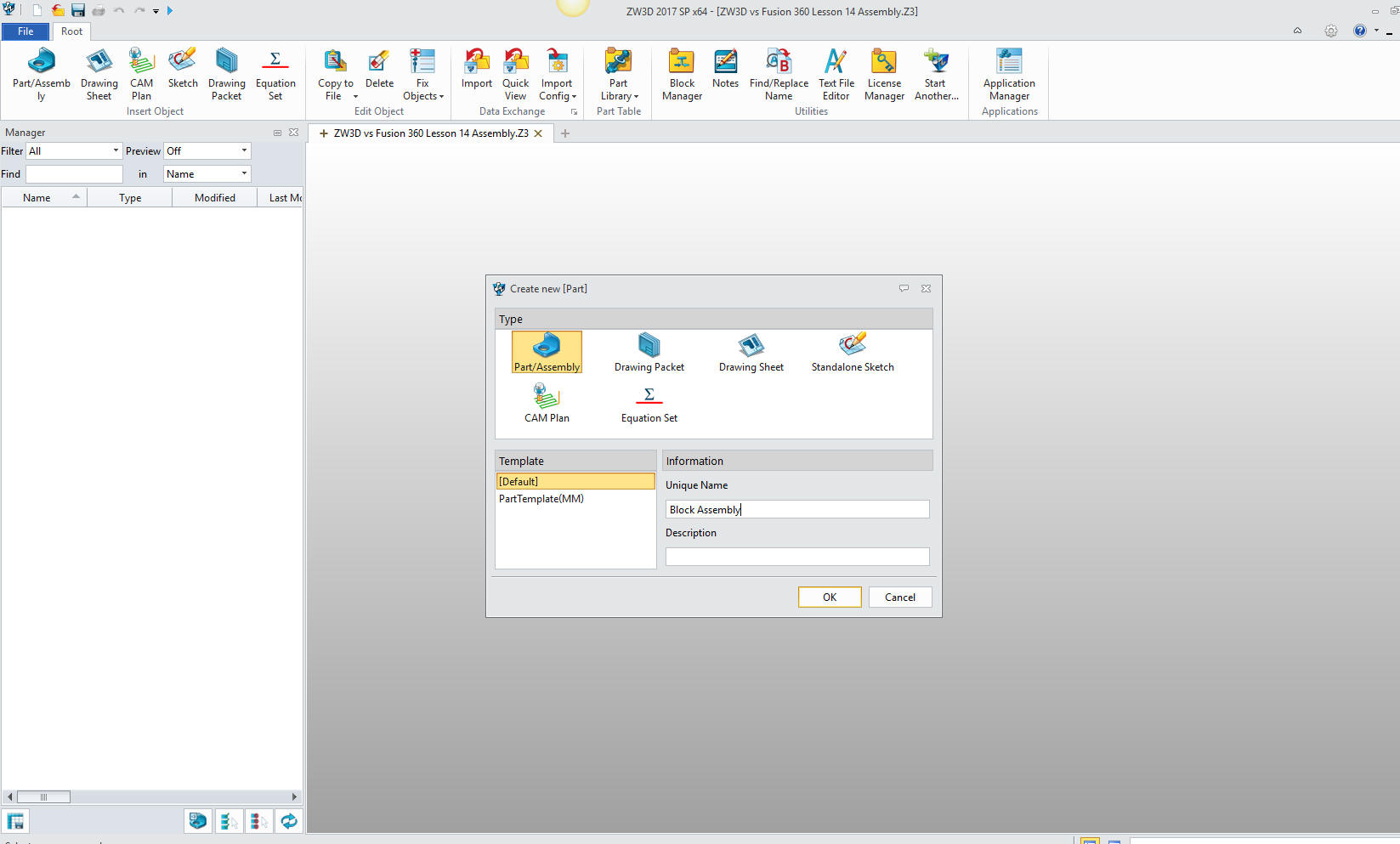This screenshot has width=1400, height=844.
Task: Open Find/Replace Name utility
Action: point(779,74)
